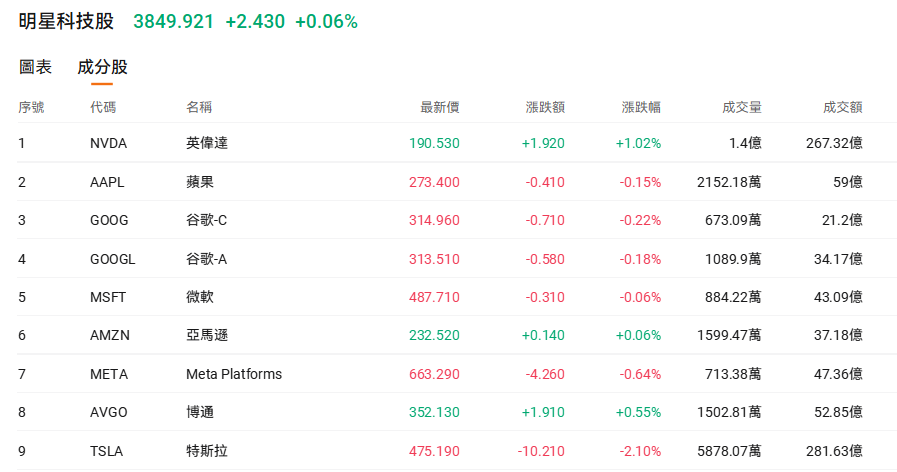897x472 pixels.
Task: Sort by 成交量 column header
Action: coord(741,108)
